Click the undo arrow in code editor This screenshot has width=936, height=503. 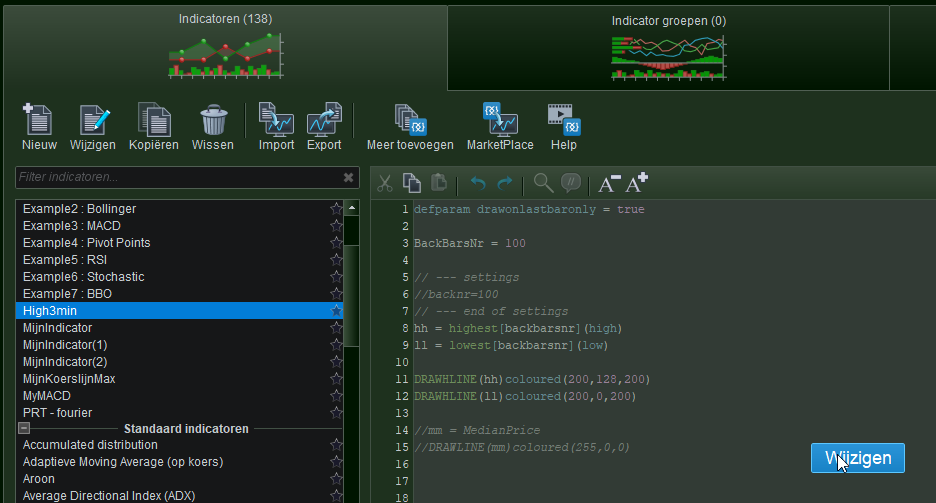[479, 183]
